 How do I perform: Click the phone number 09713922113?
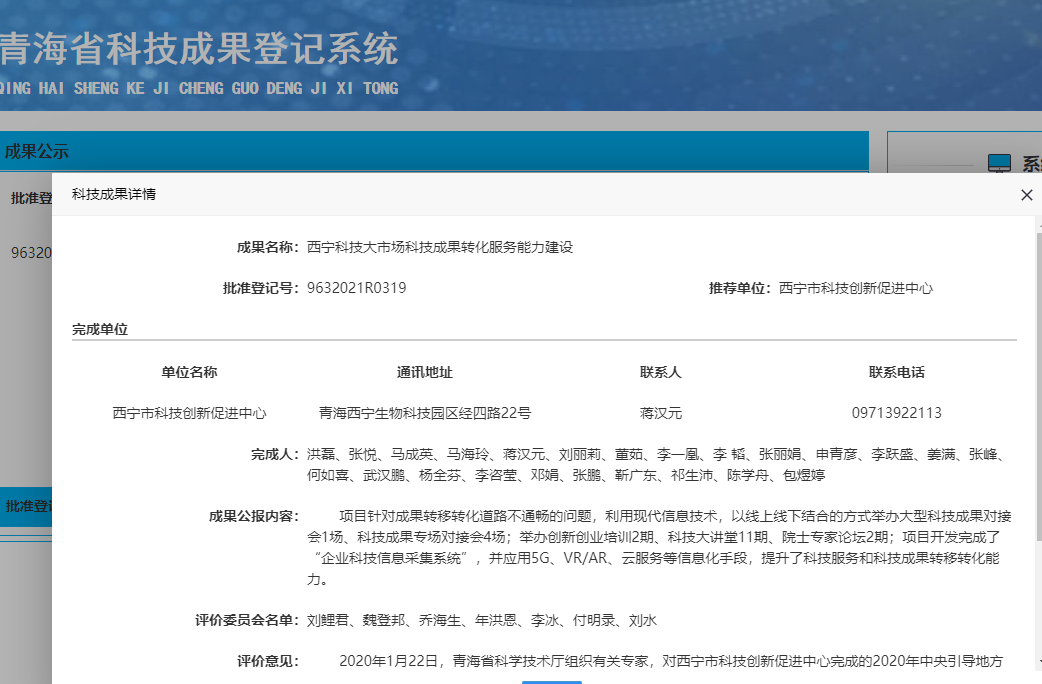(896, 412)
